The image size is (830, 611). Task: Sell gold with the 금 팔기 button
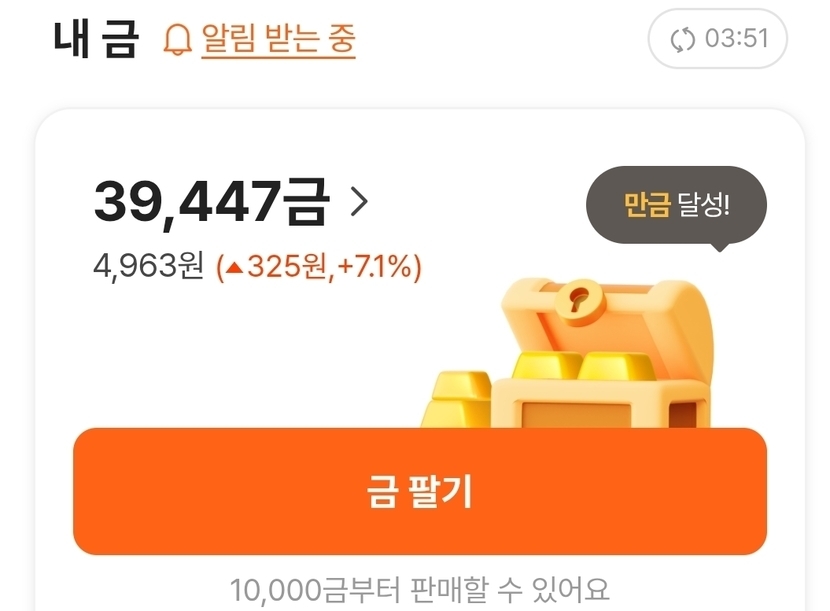coord(420,491)
